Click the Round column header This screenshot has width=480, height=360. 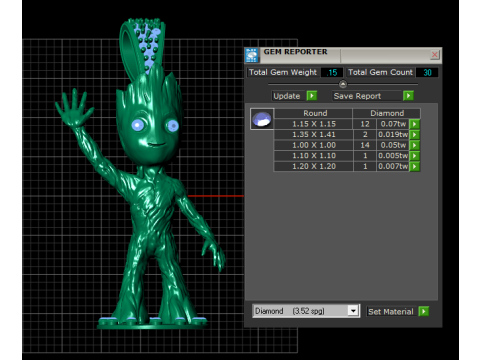point(313,113)
